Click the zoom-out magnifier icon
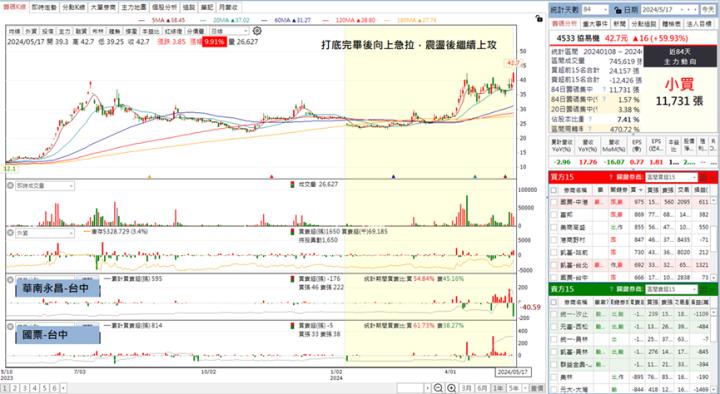The image size is (720, 394). click(x=438, y=388)
